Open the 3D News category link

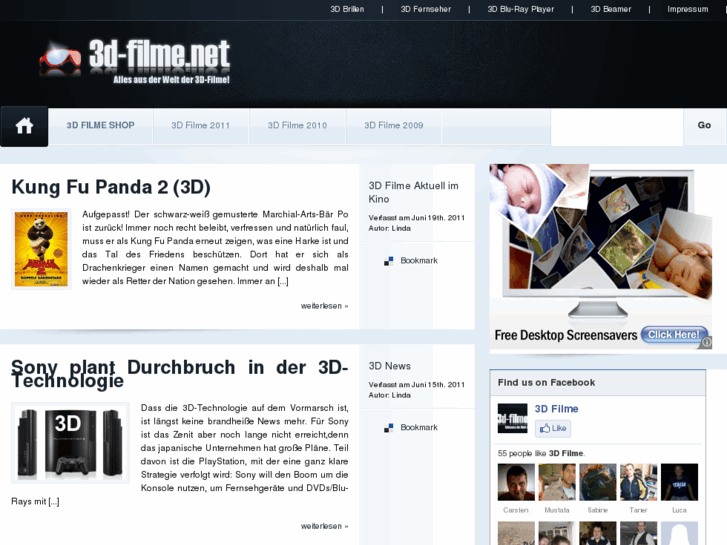389,366
